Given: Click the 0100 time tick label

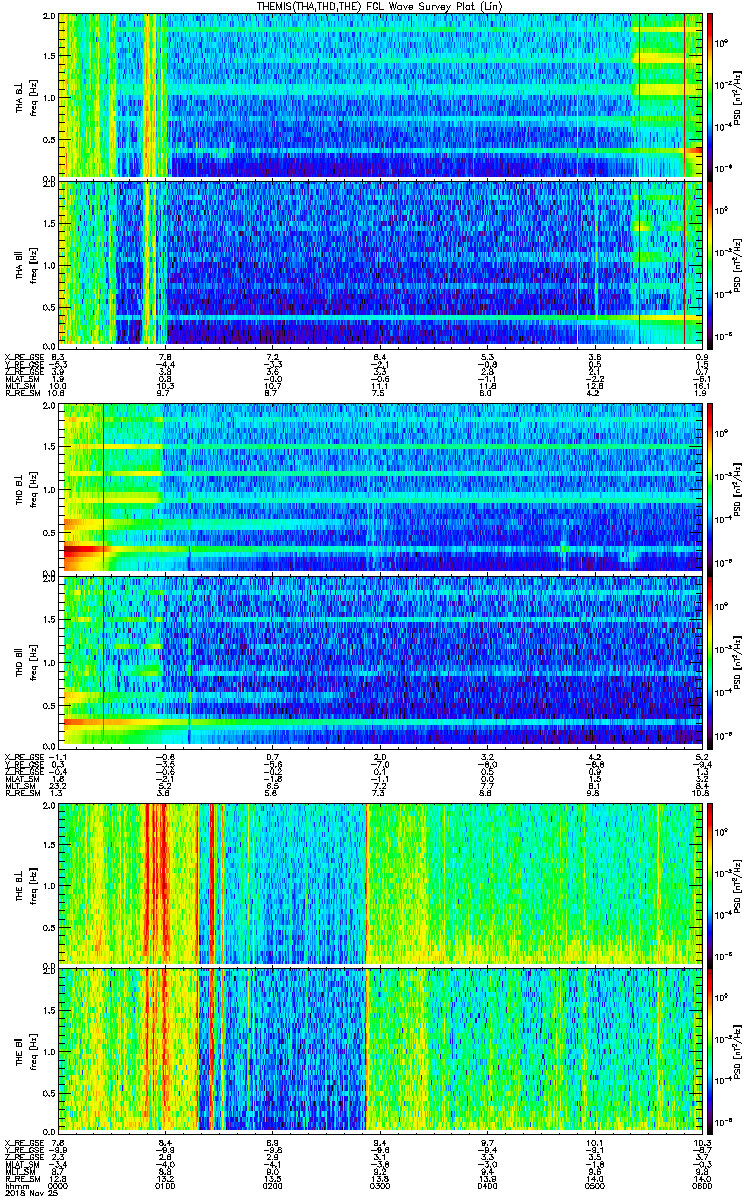Looking at the screenshot, I should point(167,1186).
